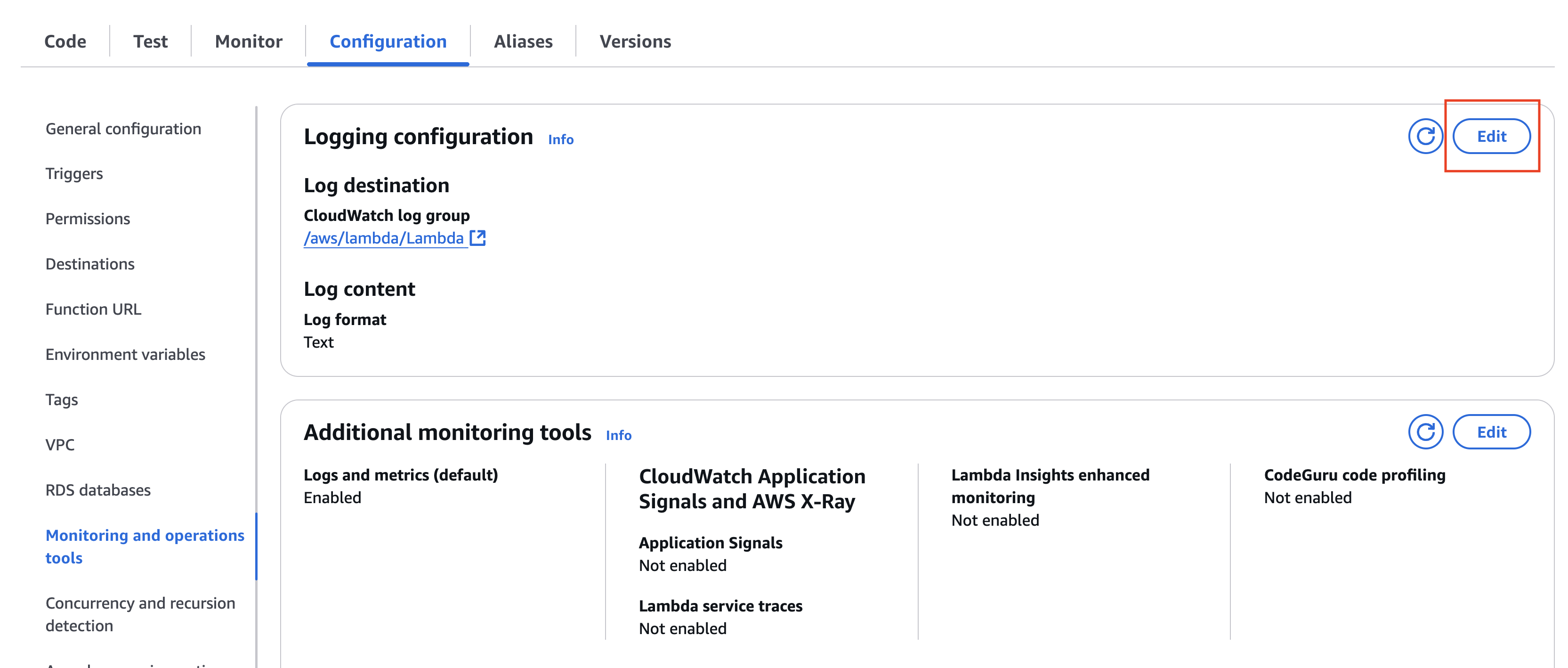Open Concurrency and recursion detection
Image resolution: width=1568 pixels, height=668 pixels.
pos(140,614)
